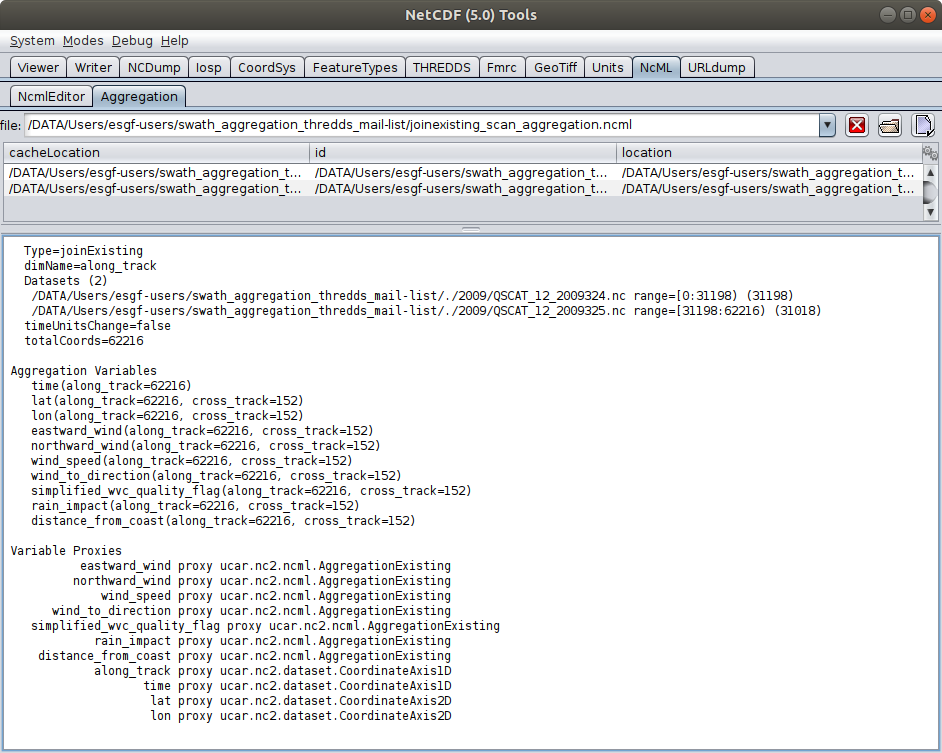This screenshot has height=753, width=942.
Task: Click the table scrollbar up arrow
Action: point(930,172)
